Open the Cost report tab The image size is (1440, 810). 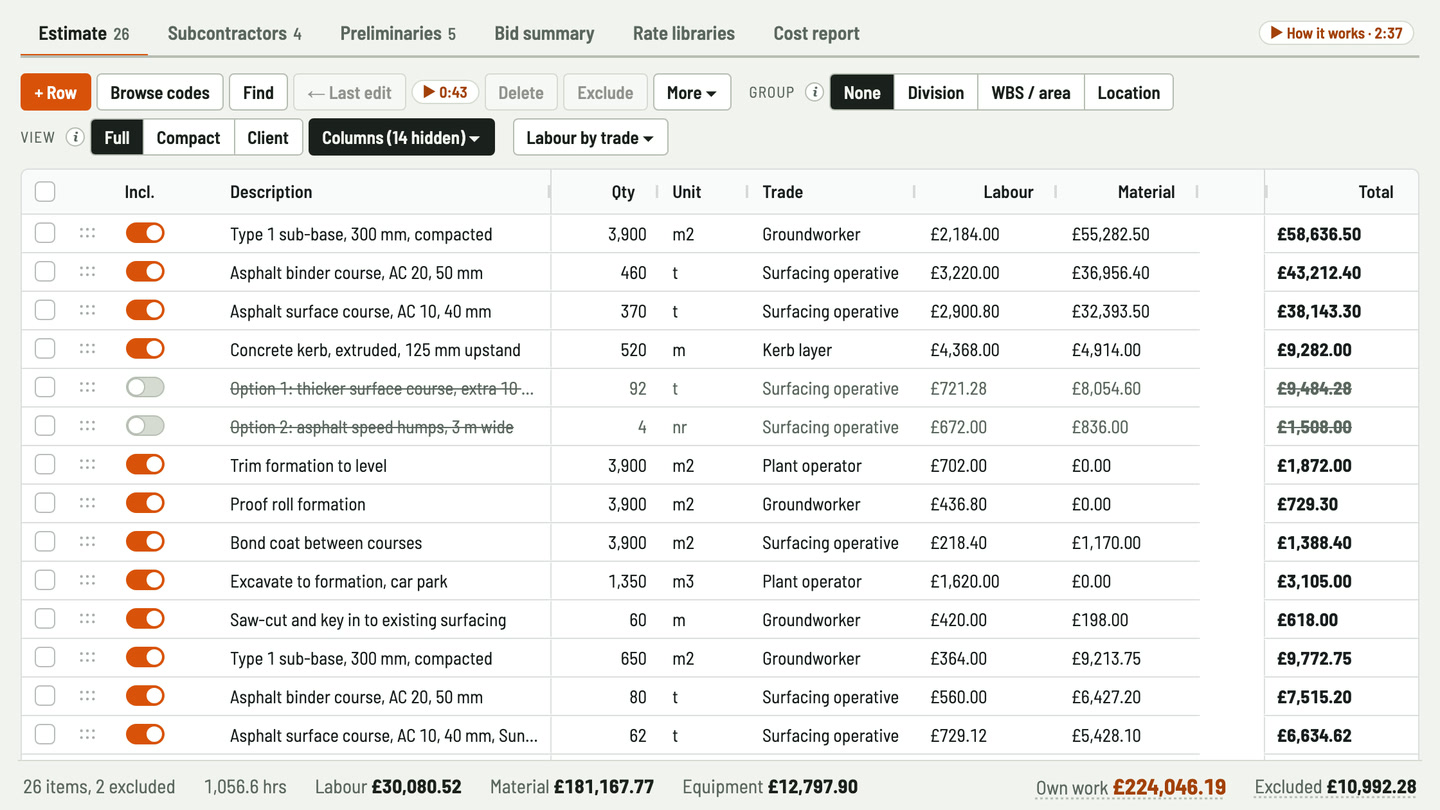coord(816,33)
